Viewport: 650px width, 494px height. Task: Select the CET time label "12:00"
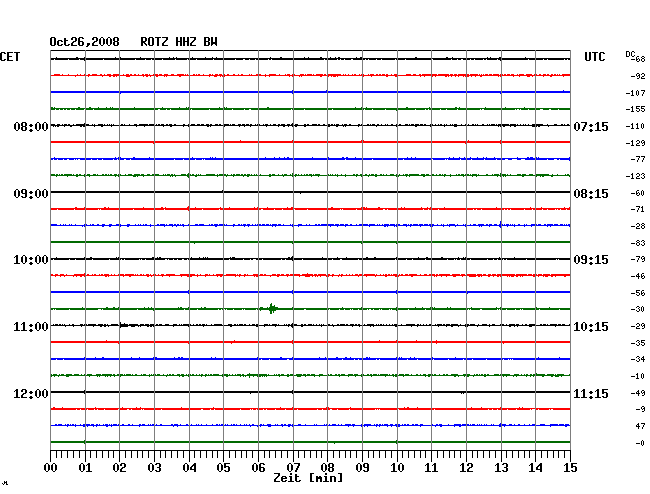(31, 393)
